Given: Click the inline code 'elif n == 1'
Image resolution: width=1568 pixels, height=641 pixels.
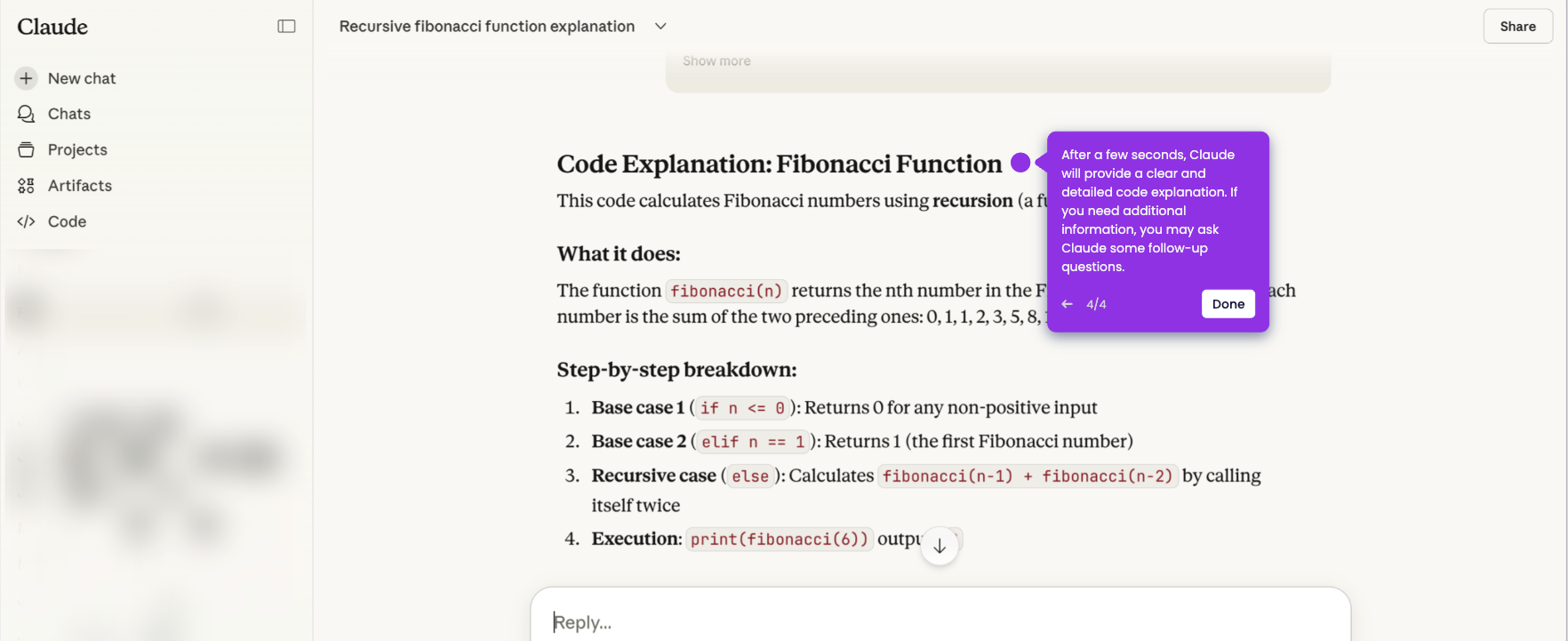Looking at the screenshot, I should pyautogui.click(x=753, y=442).
